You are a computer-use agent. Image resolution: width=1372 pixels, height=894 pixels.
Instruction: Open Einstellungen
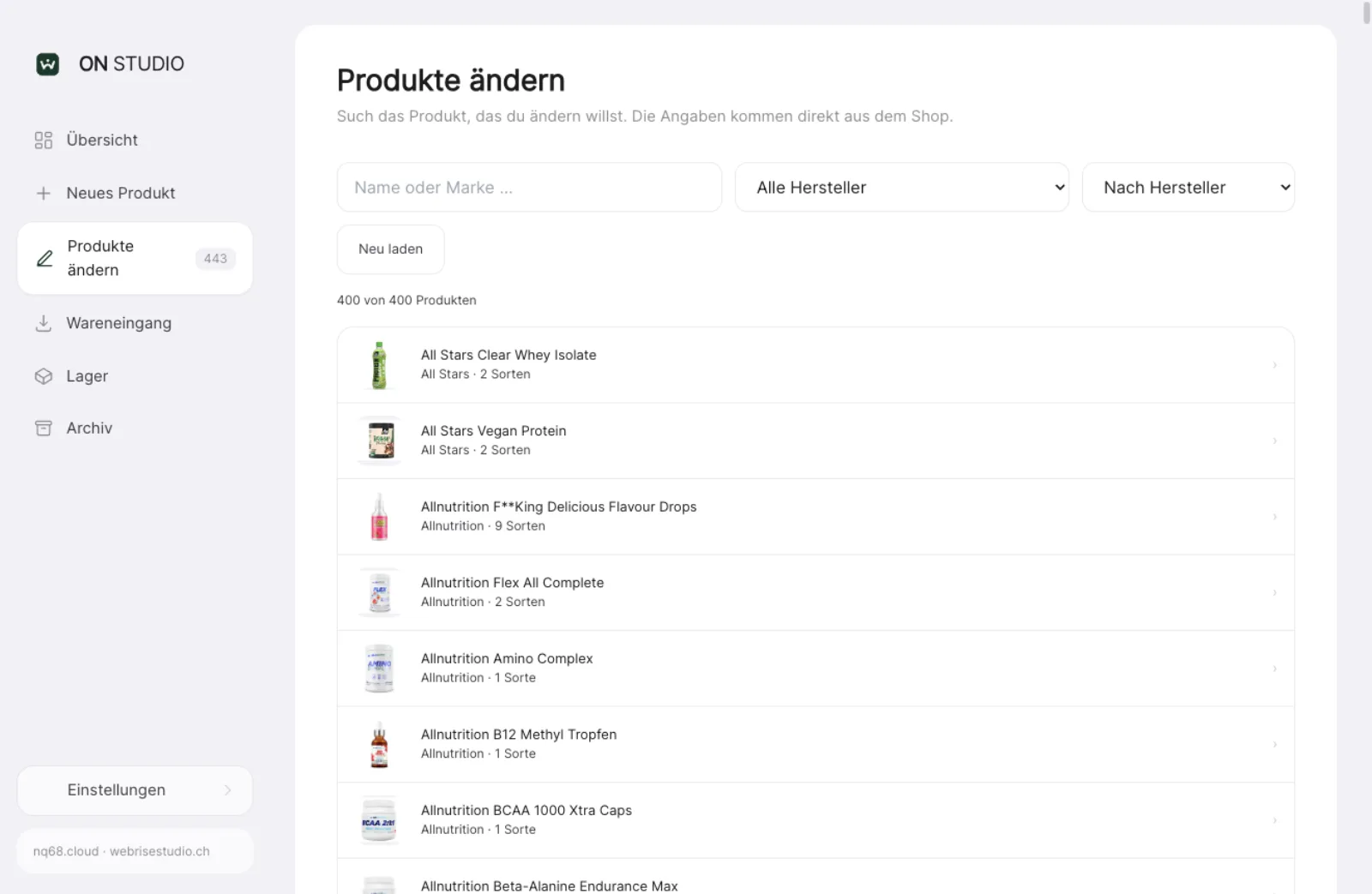[x=135, y=790]
